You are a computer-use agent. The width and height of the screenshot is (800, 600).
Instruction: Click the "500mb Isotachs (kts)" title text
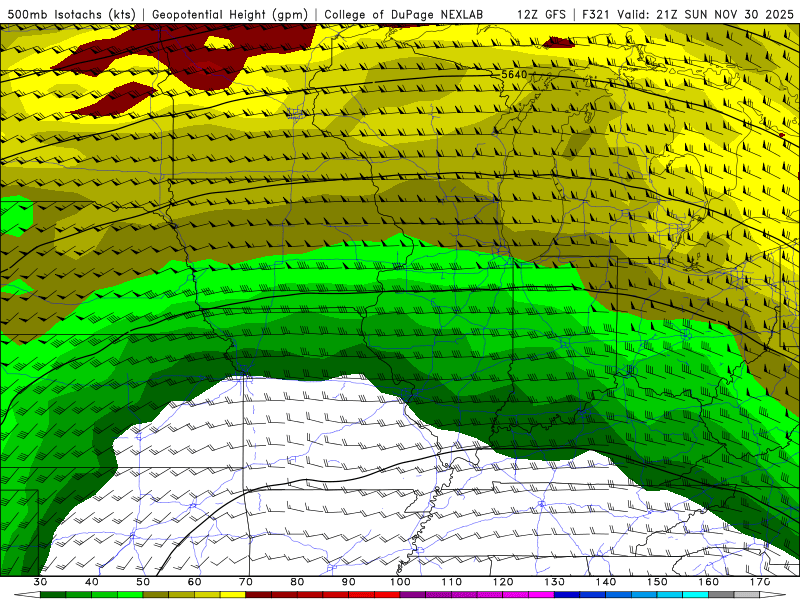click(x=71, y=15)
